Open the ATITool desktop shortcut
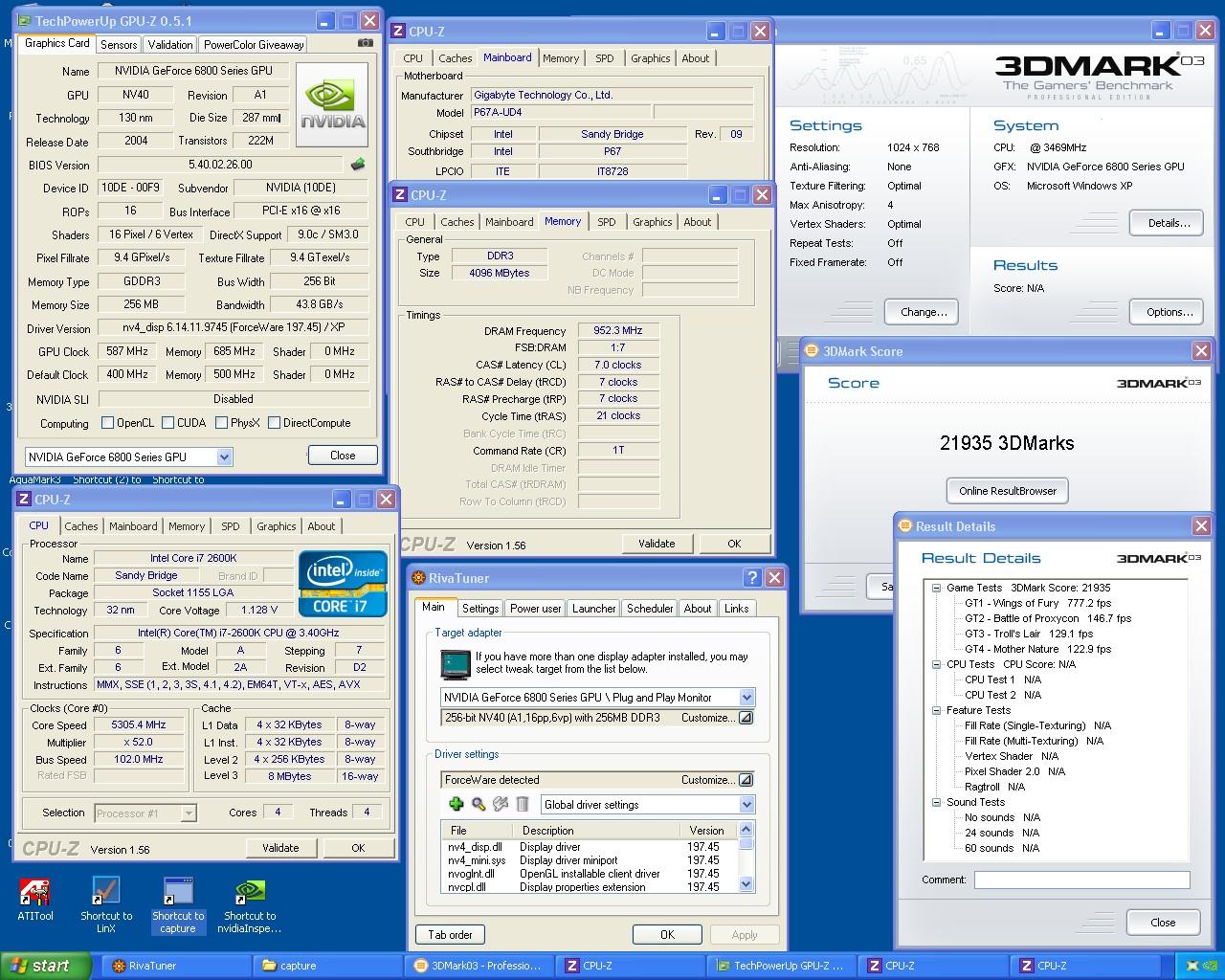Screen dimensions: 1225x980 pyautogui.click(x=35, y=902)
